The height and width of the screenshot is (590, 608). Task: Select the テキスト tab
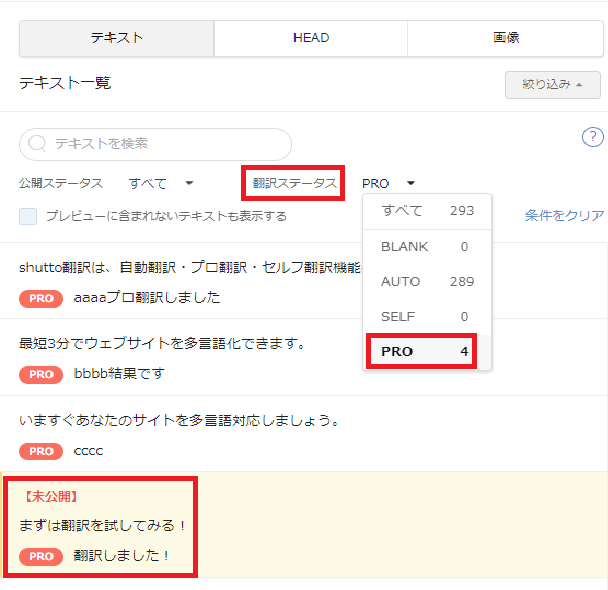click(117, 38)
